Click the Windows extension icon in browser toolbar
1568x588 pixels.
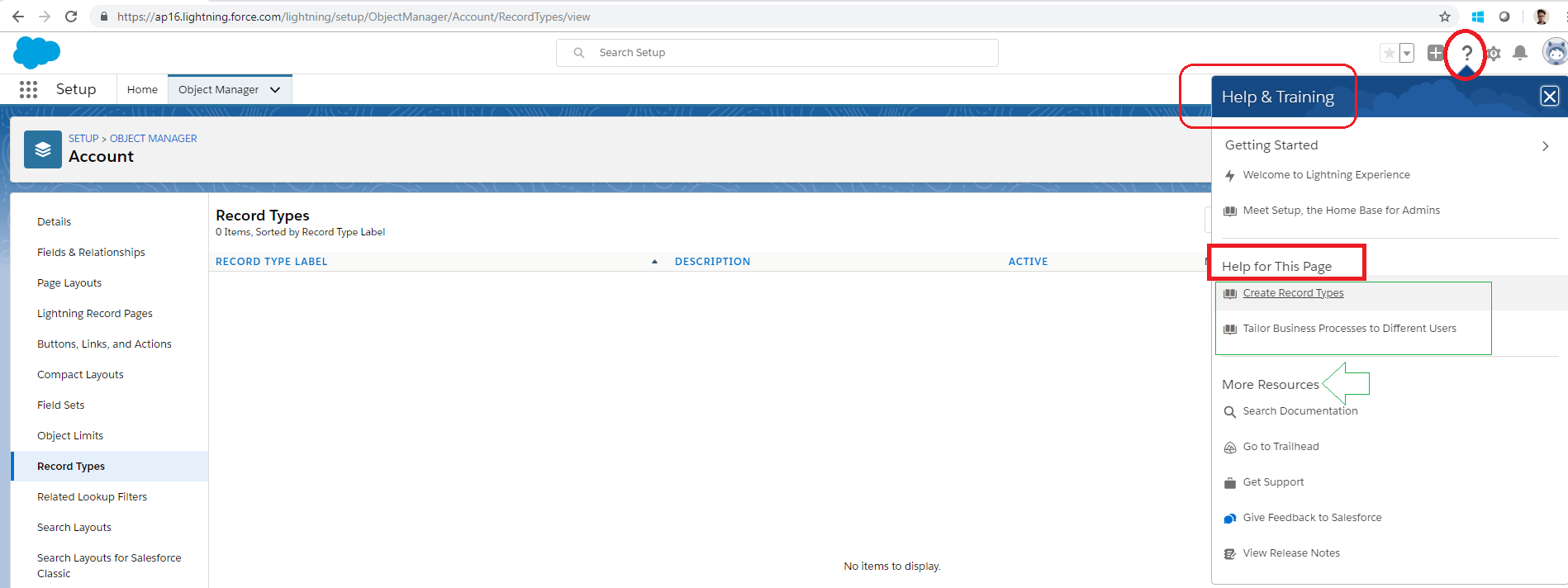pos(1478,17)
